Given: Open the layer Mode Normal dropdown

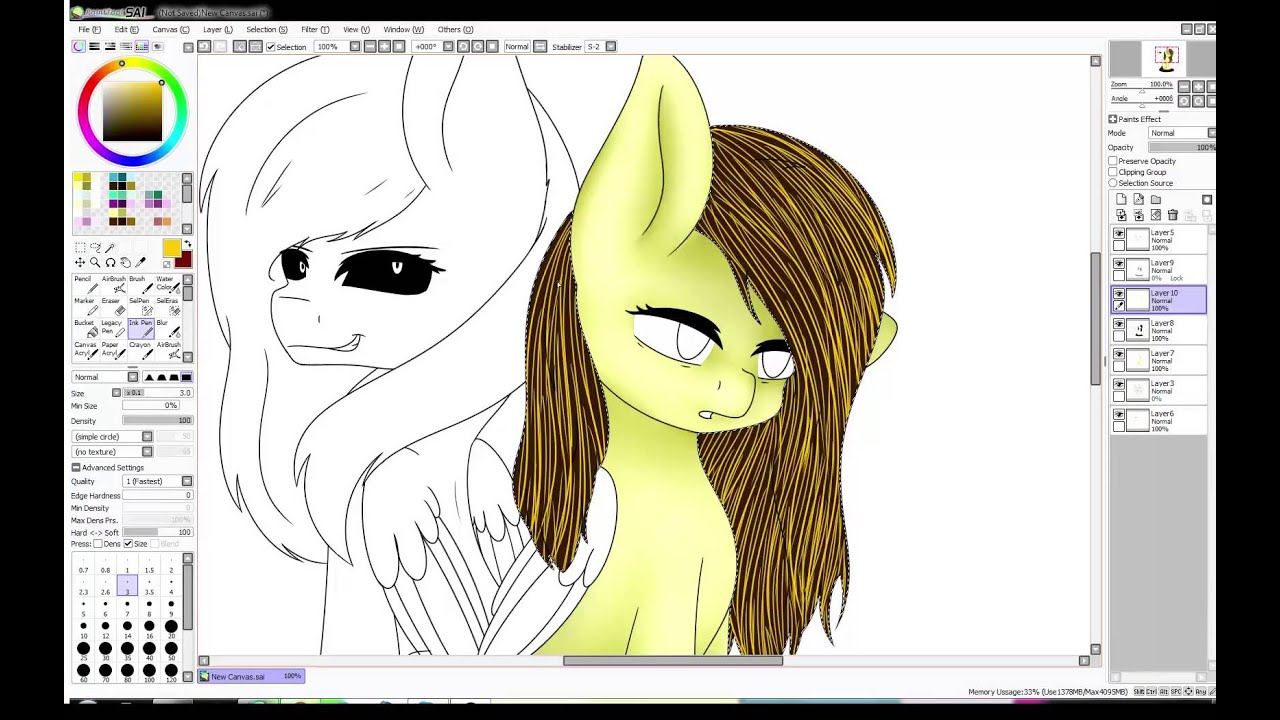Looking at the screenshot, I should coord(1182,133).
